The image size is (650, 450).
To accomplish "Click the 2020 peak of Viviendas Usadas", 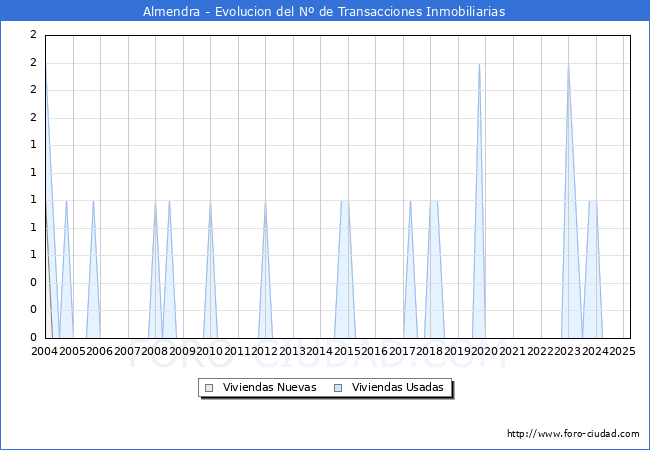I will tap(479, 66).
